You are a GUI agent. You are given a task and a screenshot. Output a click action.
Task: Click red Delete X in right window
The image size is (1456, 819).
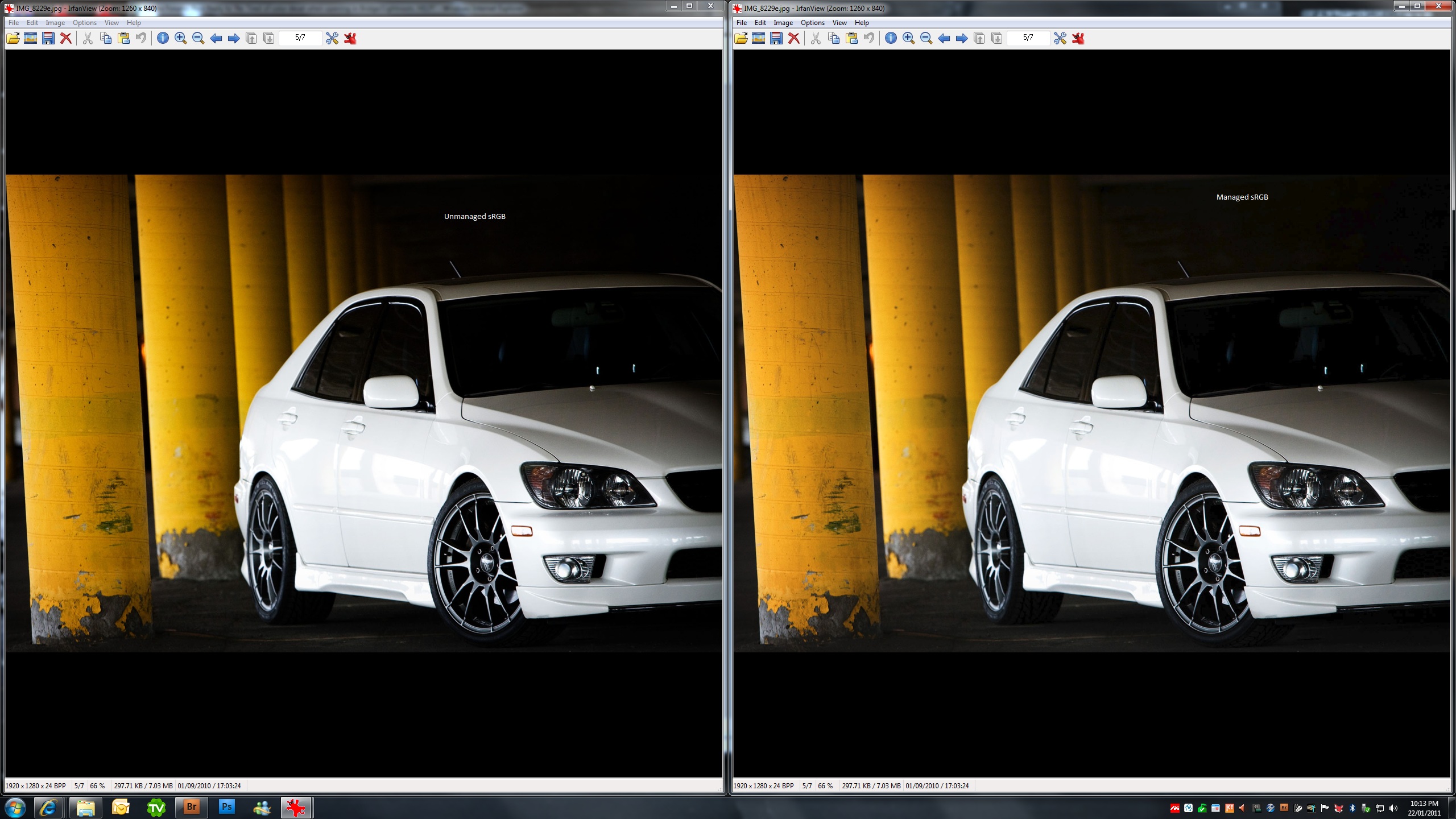(794, 38)
